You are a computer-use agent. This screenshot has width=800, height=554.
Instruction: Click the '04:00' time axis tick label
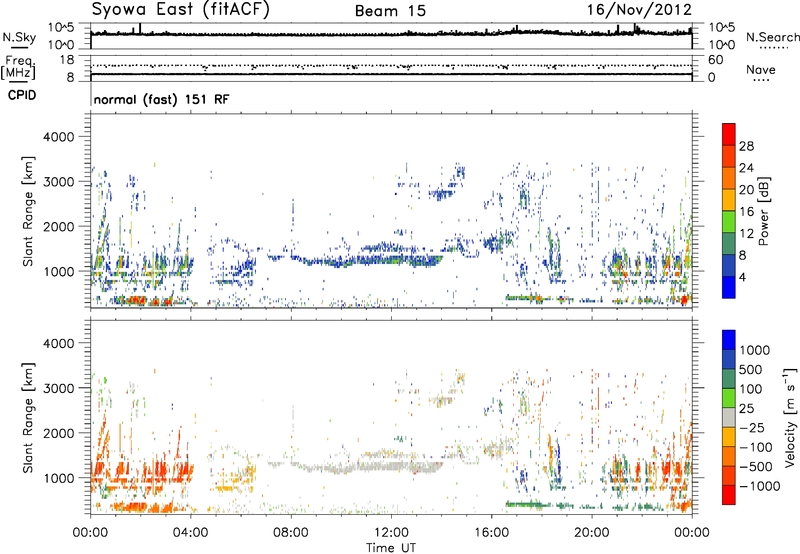[191, 533]
